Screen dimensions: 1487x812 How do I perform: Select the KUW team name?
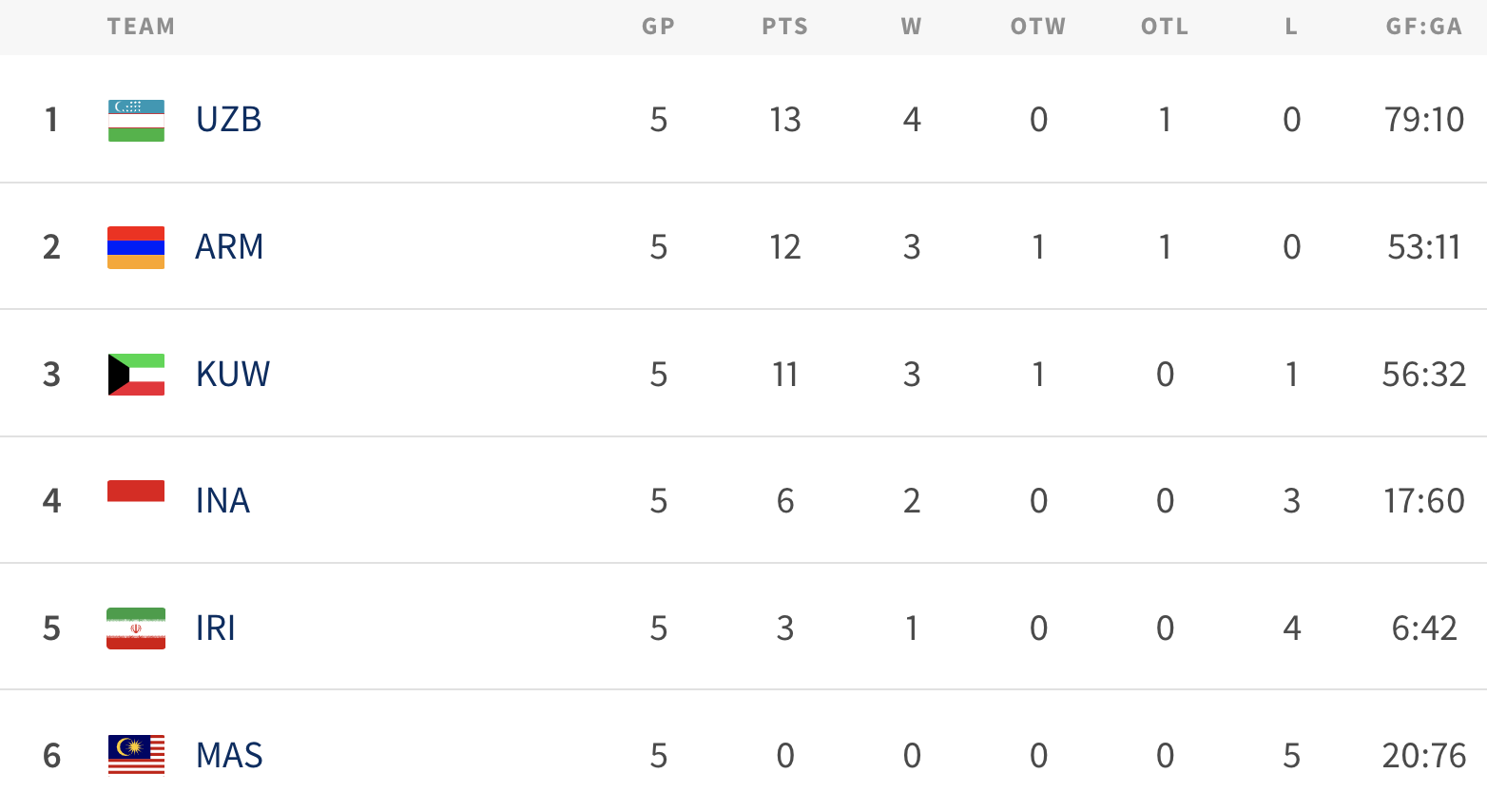(233, 375)
